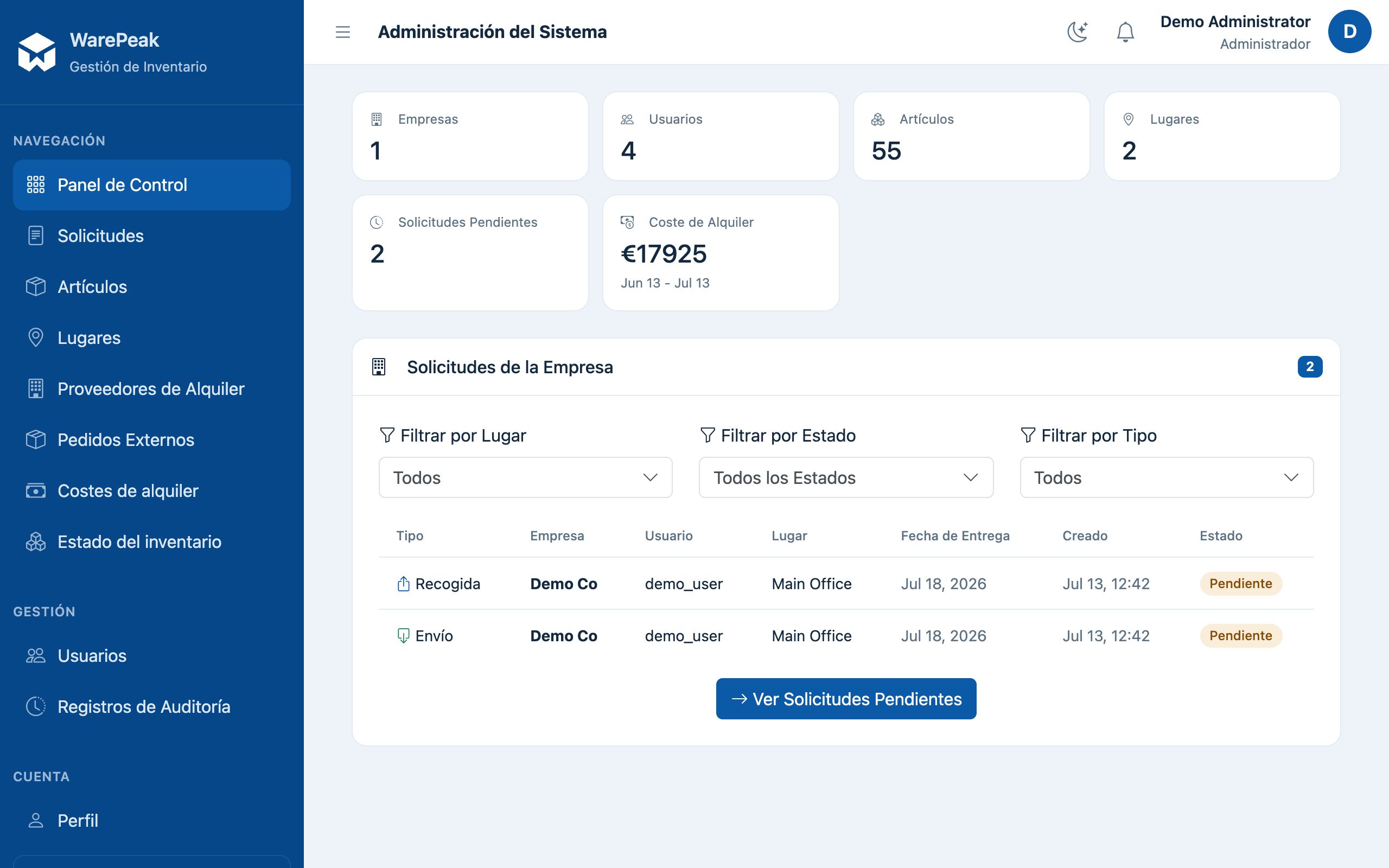Click the Empresas card building icon
The image size is (1389, 868).
click(x=377, y=119)
